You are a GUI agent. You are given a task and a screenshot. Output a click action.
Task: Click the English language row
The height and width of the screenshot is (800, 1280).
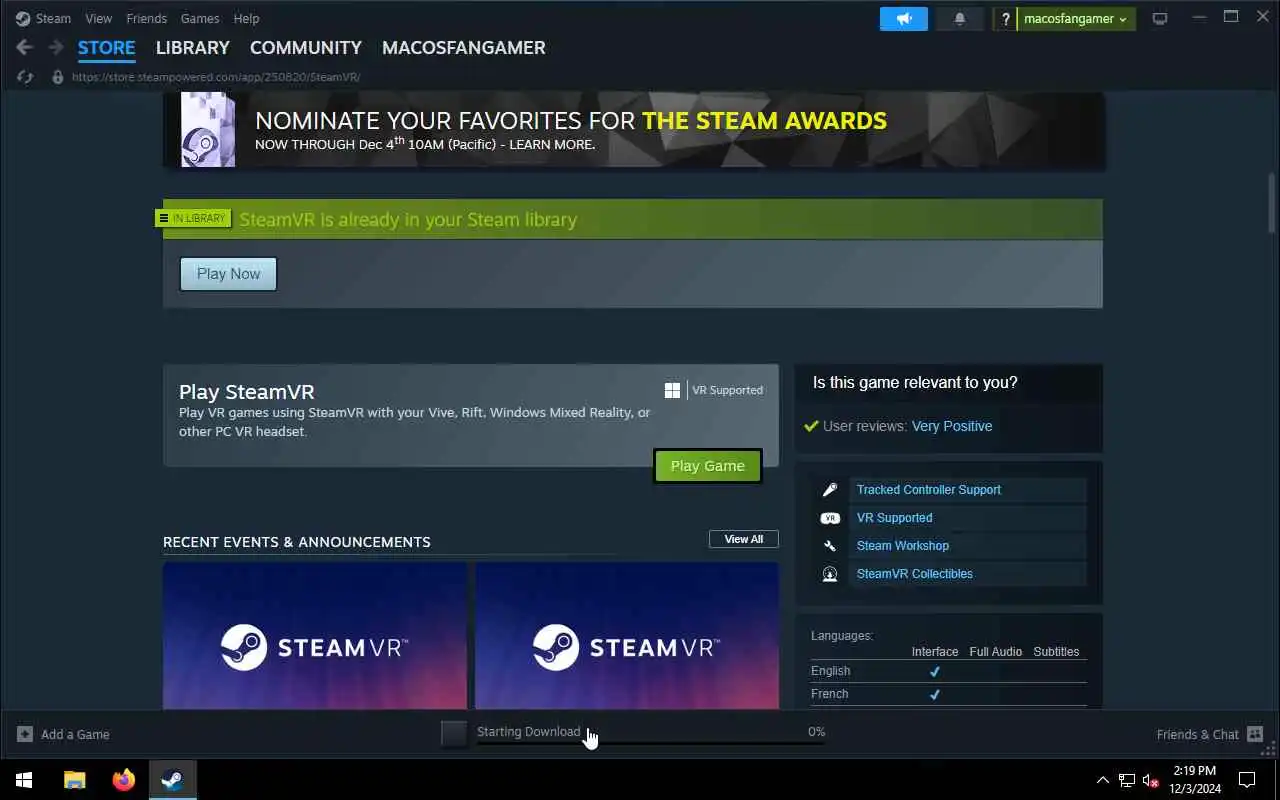[x=948, y=671]
